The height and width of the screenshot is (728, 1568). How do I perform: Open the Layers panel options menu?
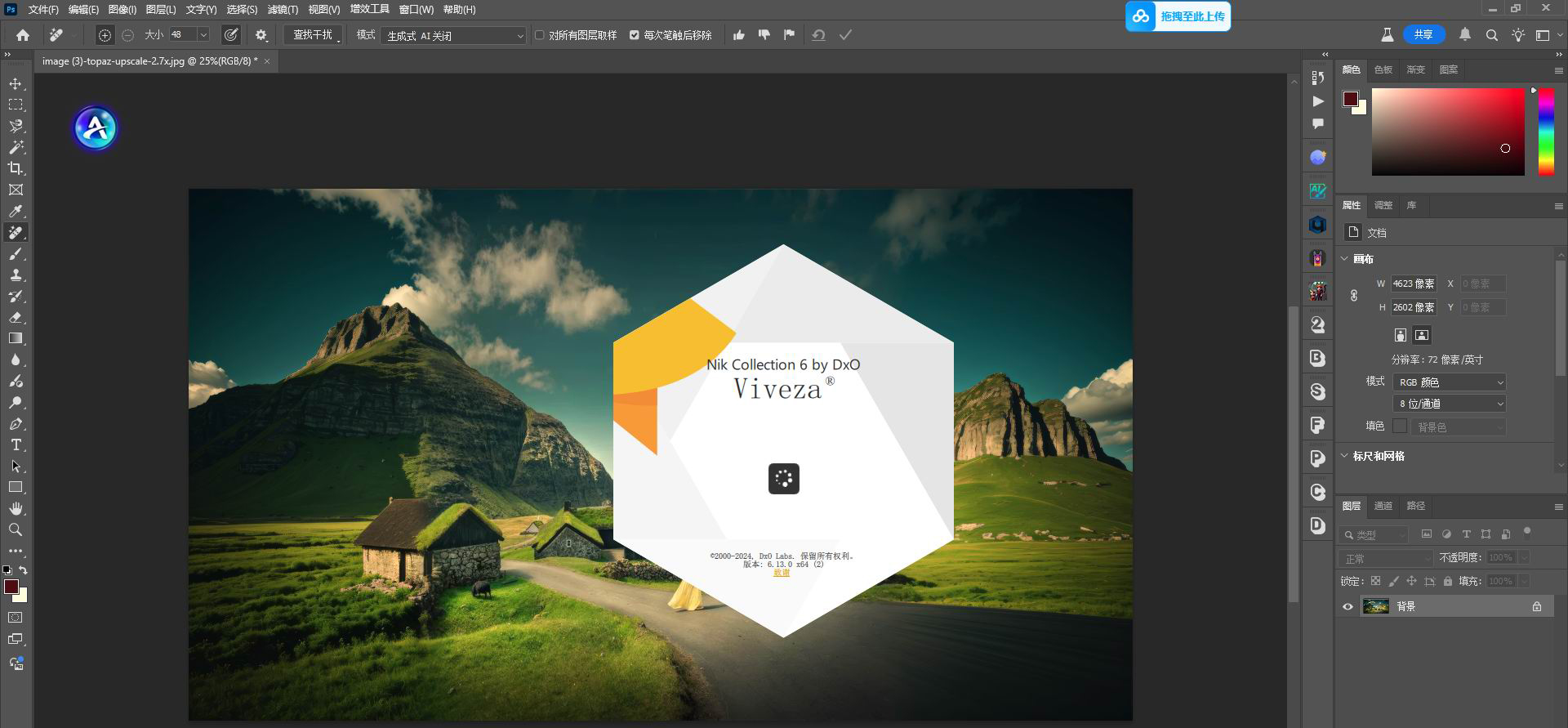[x=1558, y=507]
